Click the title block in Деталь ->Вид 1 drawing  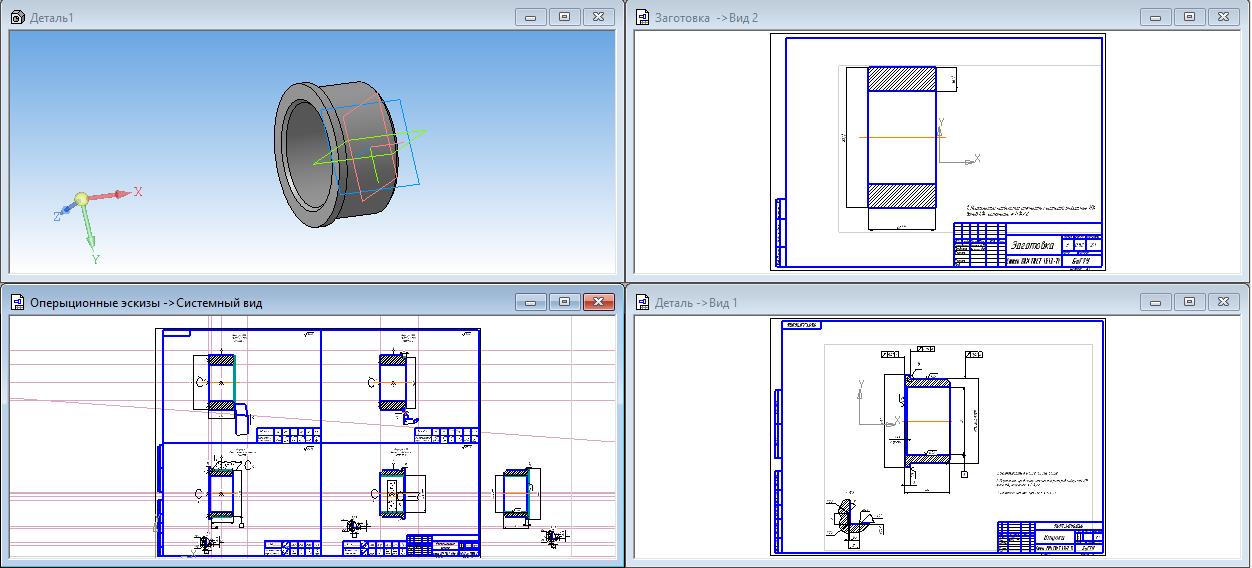click(1050, 536)
